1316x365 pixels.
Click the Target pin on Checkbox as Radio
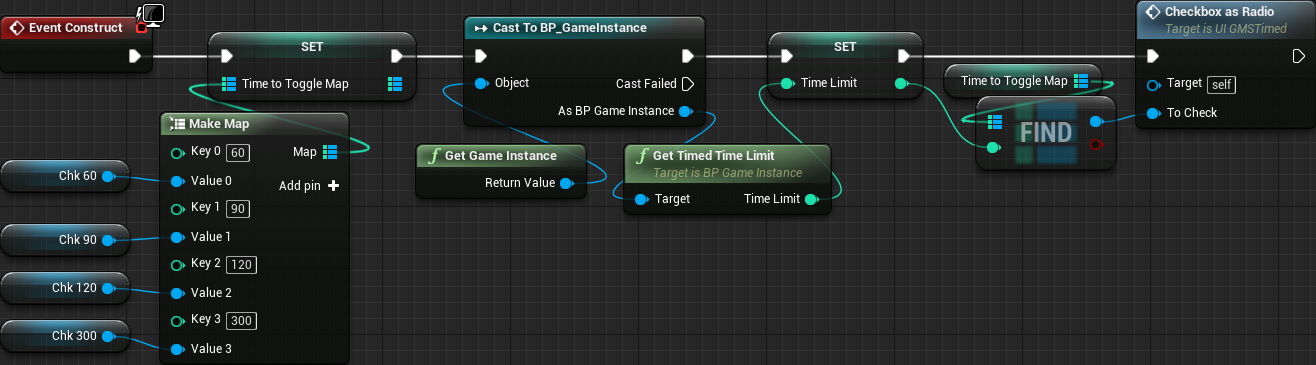1153,84
